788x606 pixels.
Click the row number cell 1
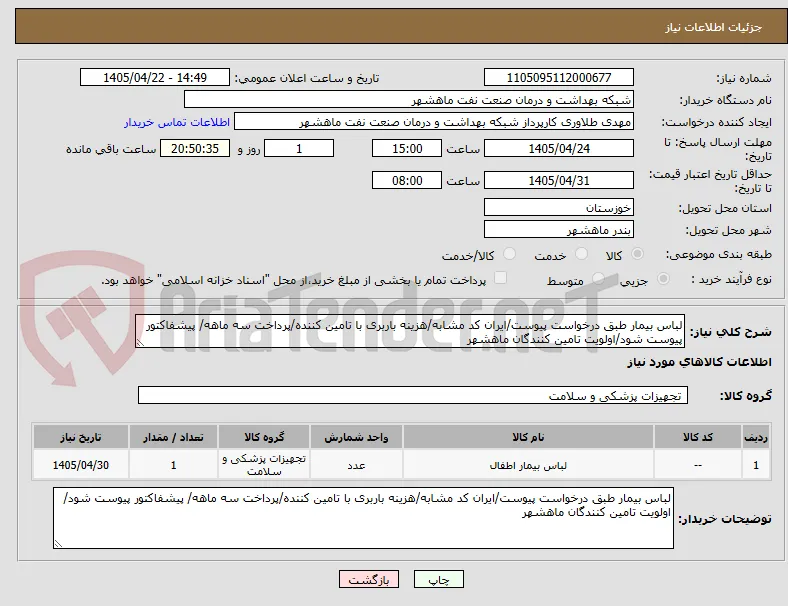pyautogui.click(x=756, y=465)
